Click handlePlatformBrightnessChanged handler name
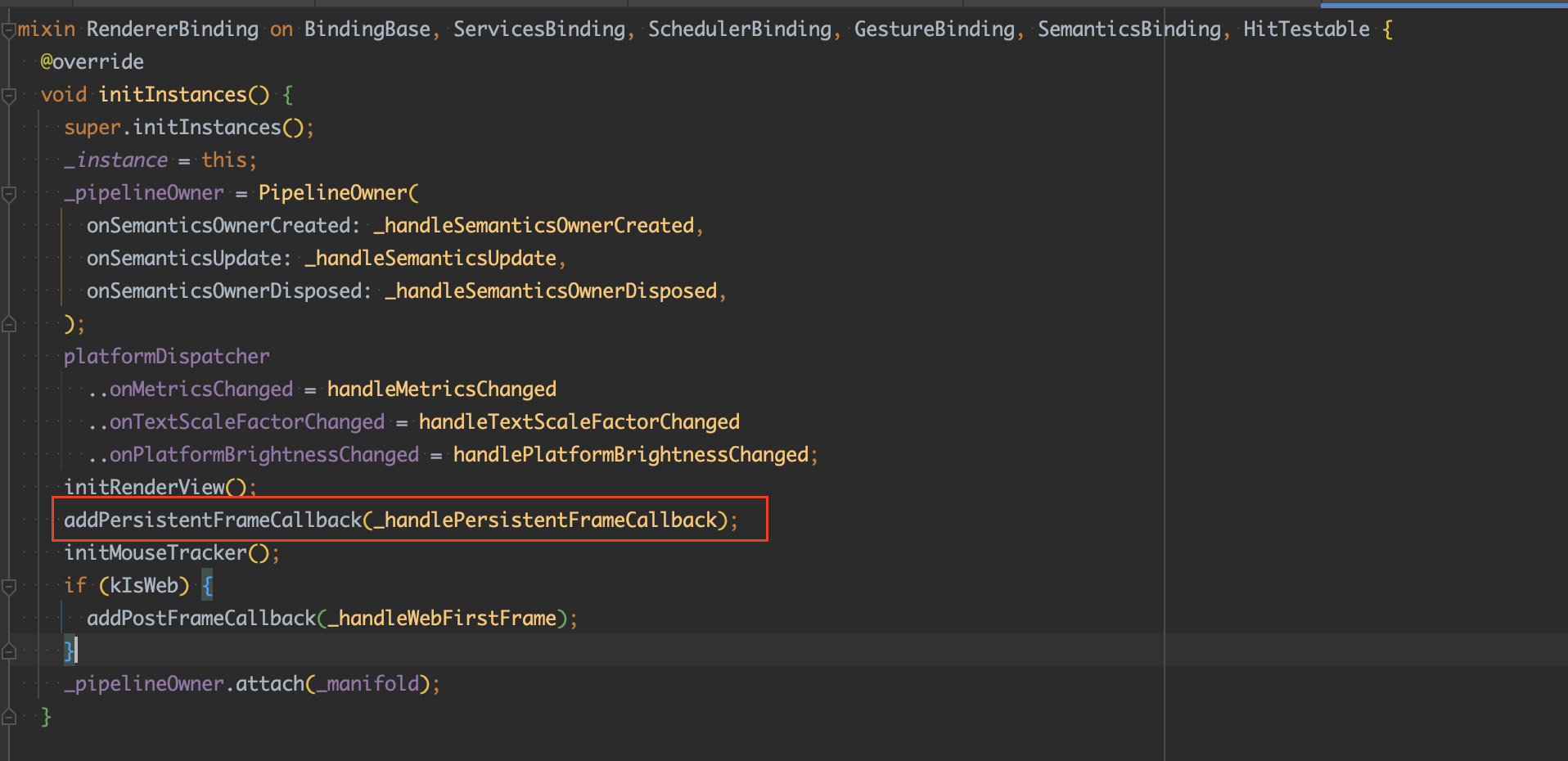This screenshot has width=1568, height=761. 631,455
